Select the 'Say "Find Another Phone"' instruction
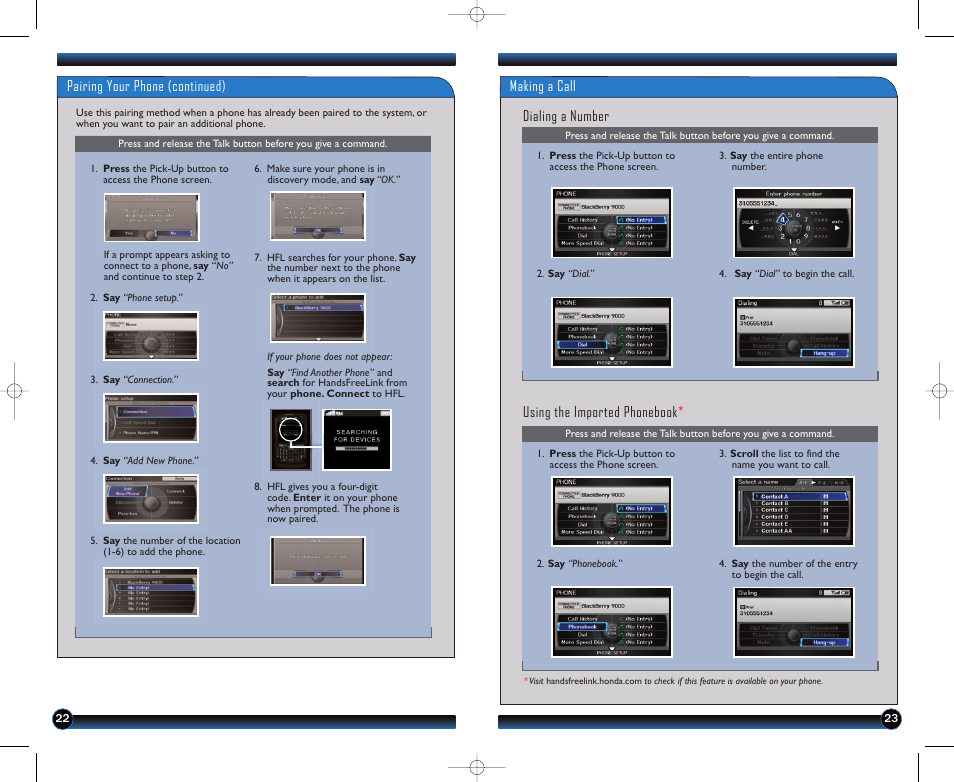 click(337, 383)
